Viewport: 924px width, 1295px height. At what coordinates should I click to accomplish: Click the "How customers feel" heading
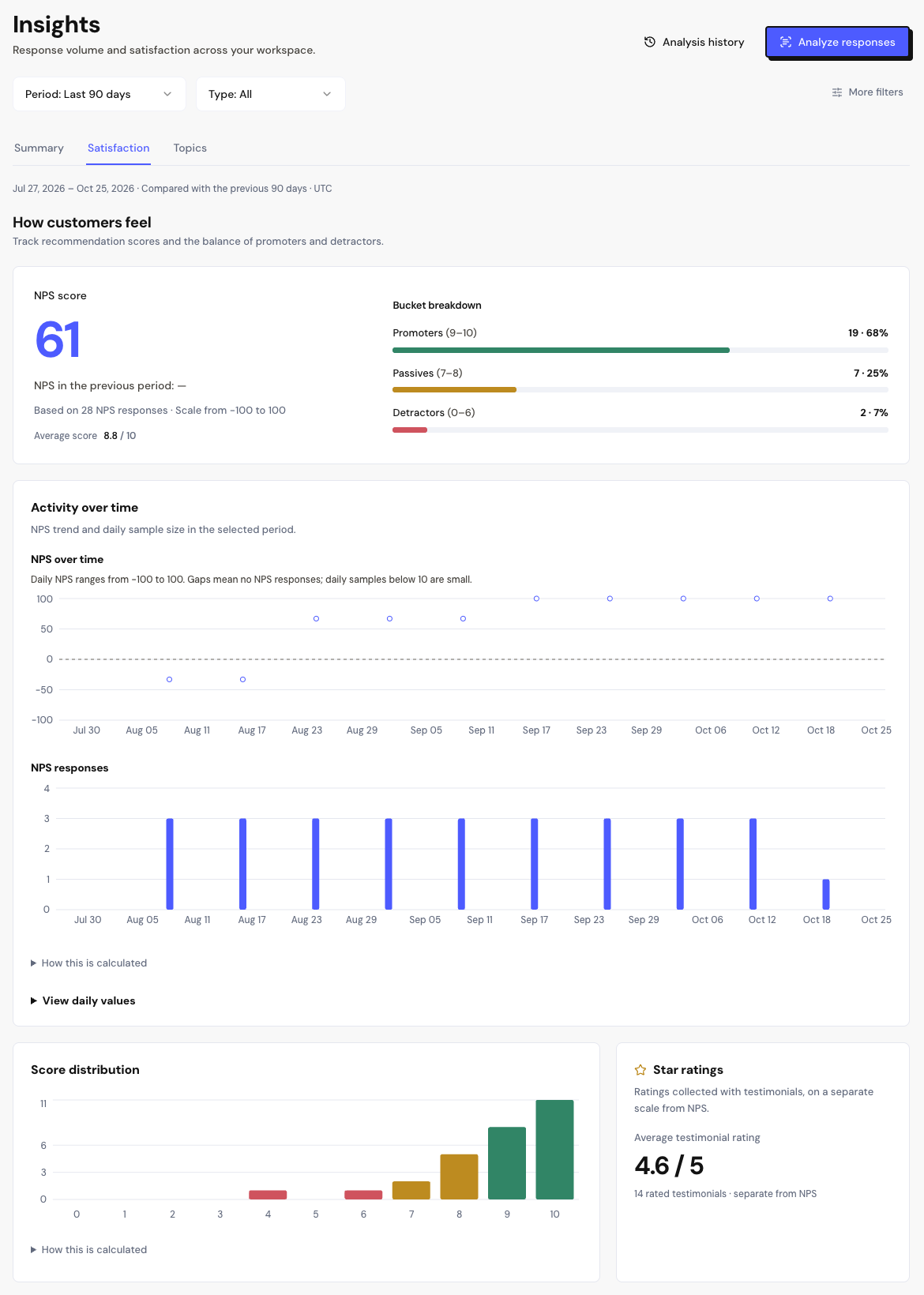[82, 223]
